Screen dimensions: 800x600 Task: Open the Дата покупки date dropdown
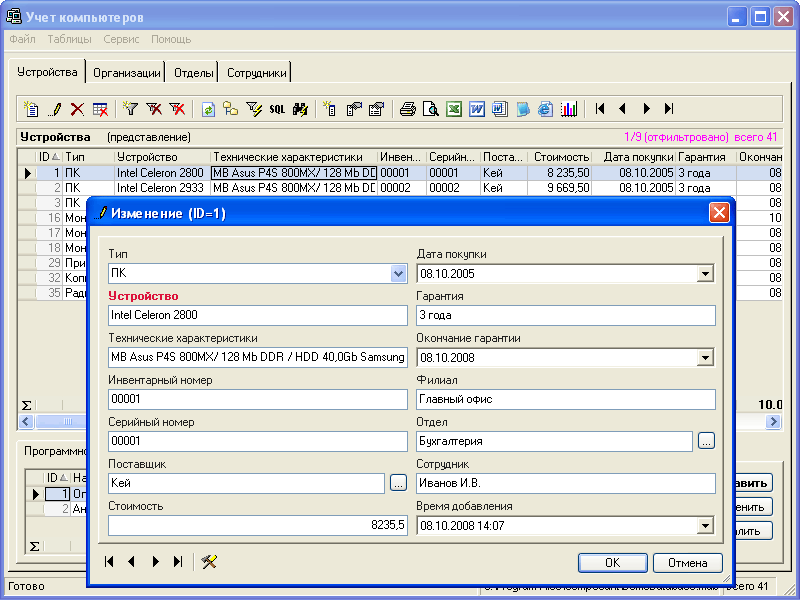coord(706,274)
